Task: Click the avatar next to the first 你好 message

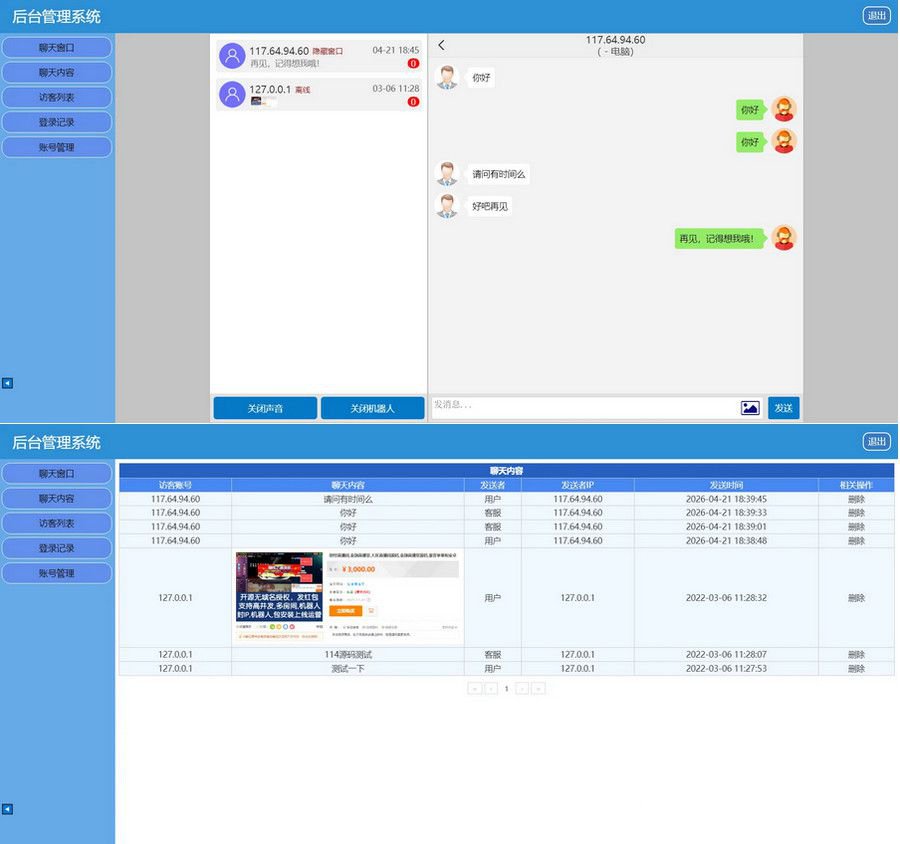Action: (x=447, y=78)
